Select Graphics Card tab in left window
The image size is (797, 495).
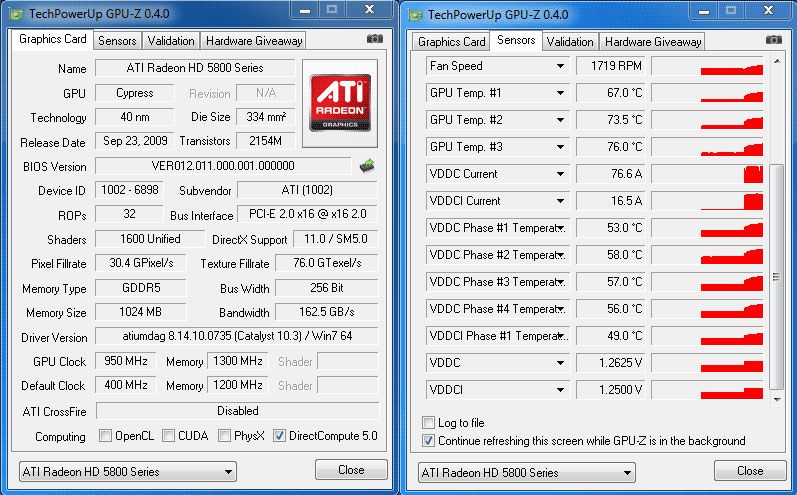[52, 39]
